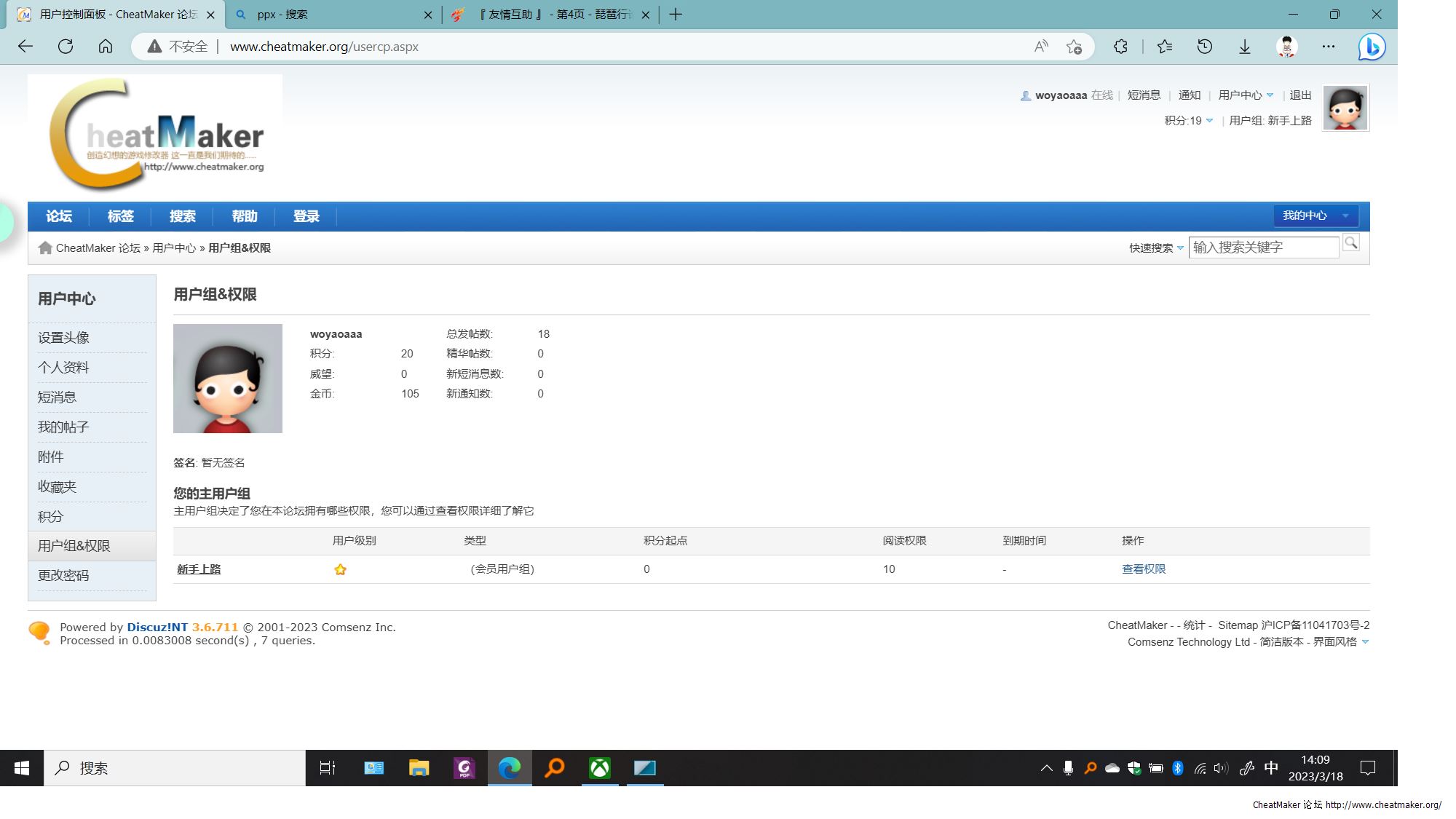The image size is (1456, 819).
Task: Add page to favorites star icon
Action: 1074,47
